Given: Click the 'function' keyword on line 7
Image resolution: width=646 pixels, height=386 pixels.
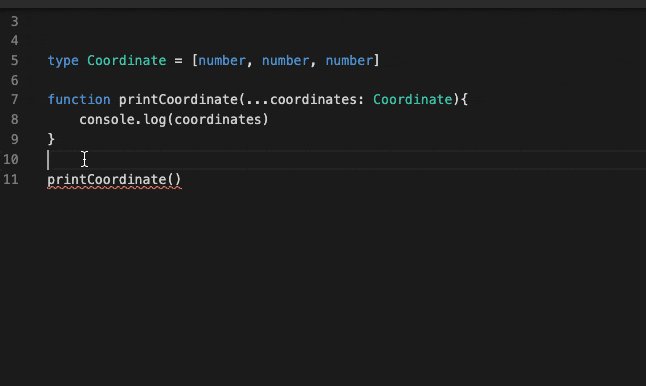Looking at the screenshot, I should coord(79,100).
